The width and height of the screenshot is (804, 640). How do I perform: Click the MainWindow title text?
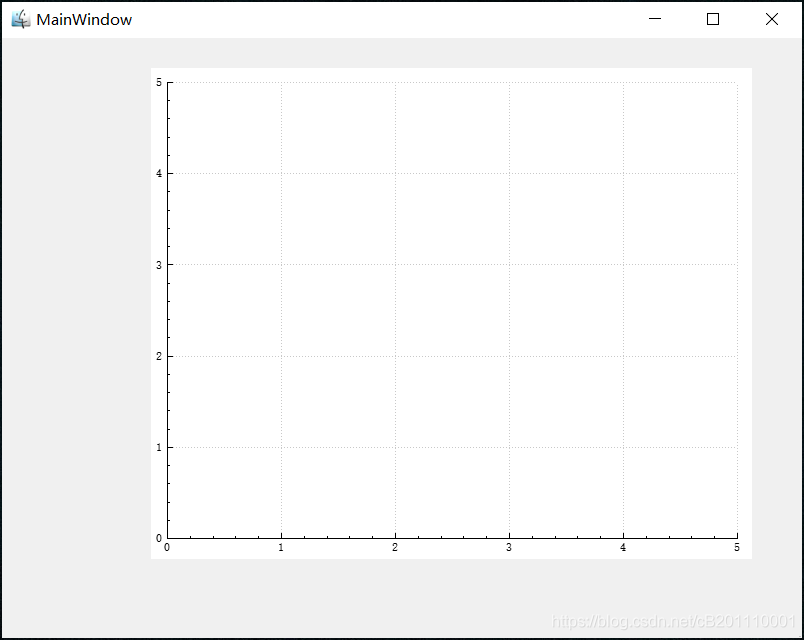click(x=82, y=19)
